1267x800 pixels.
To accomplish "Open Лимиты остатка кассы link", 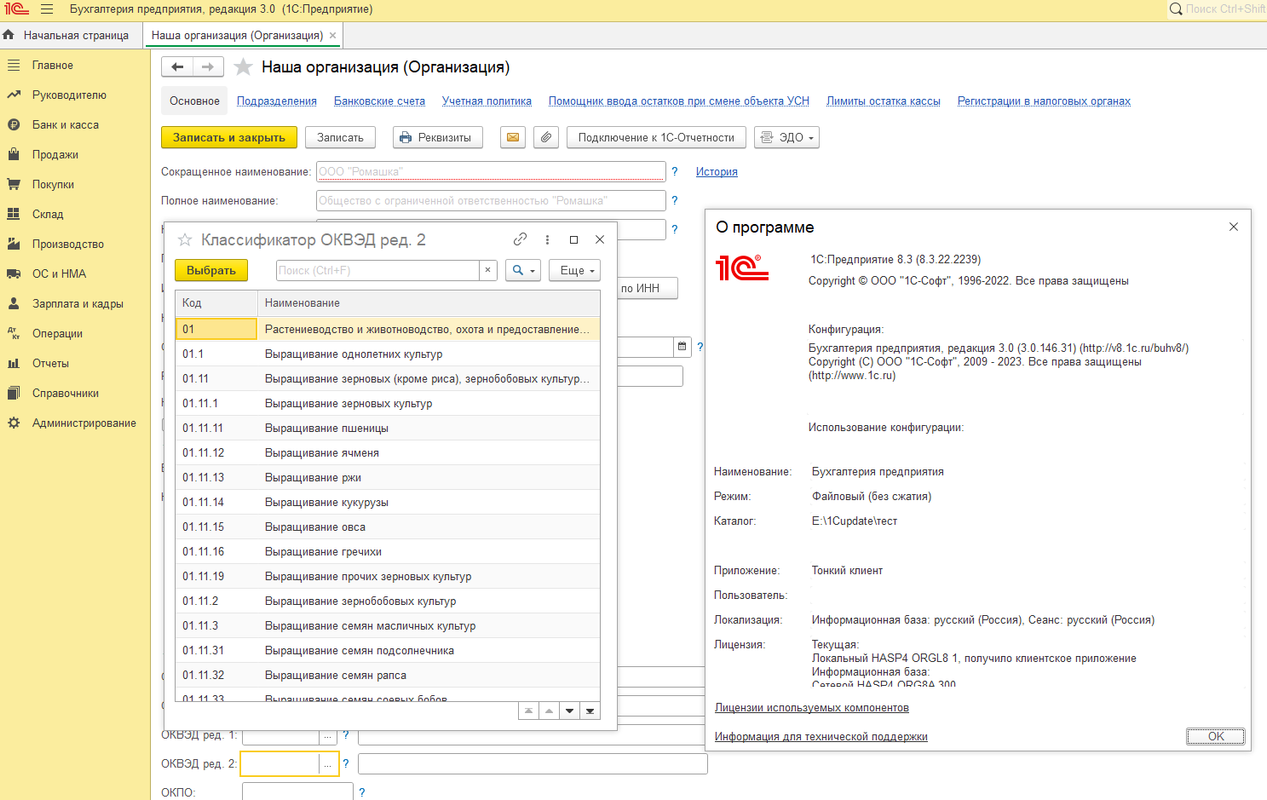I will click(883, 101).
